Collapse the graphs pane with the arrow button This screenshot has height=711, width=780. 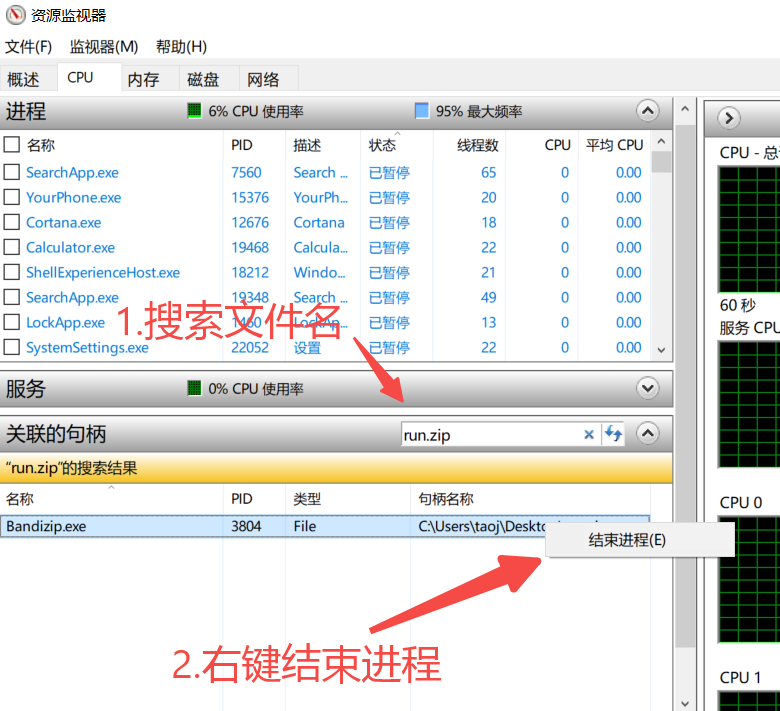pos(729,118)
